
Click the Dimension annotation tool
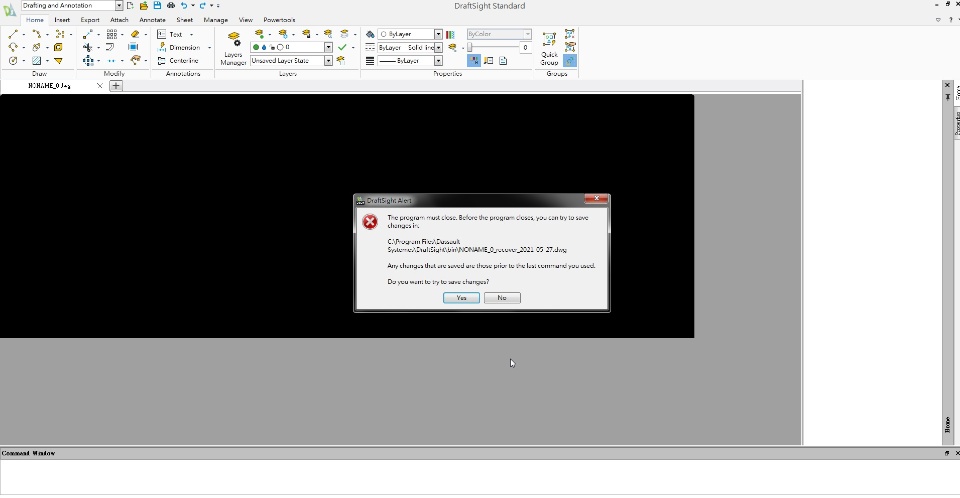tap(178, 47)
